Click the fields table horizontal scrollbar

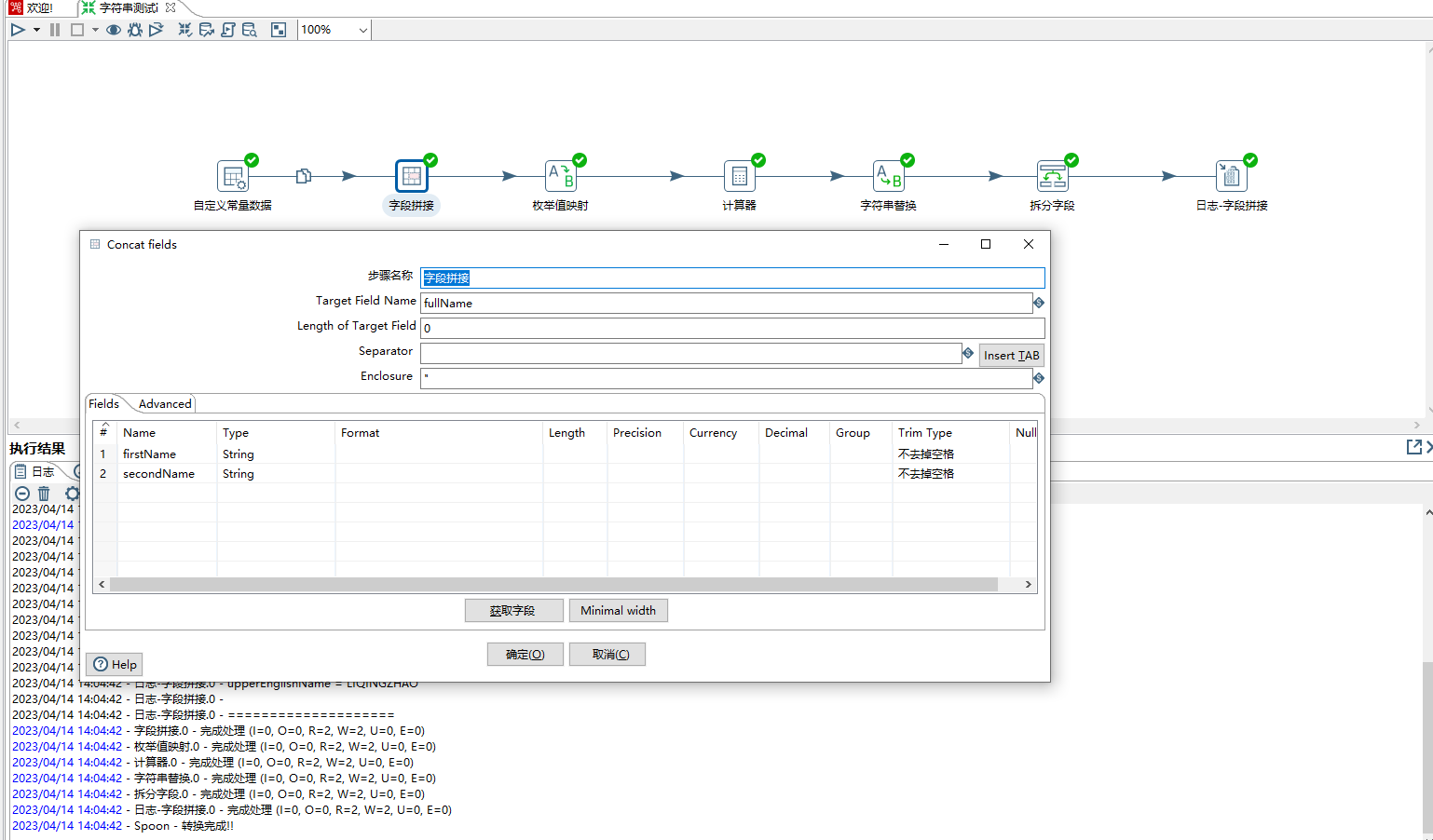point(553,585)
